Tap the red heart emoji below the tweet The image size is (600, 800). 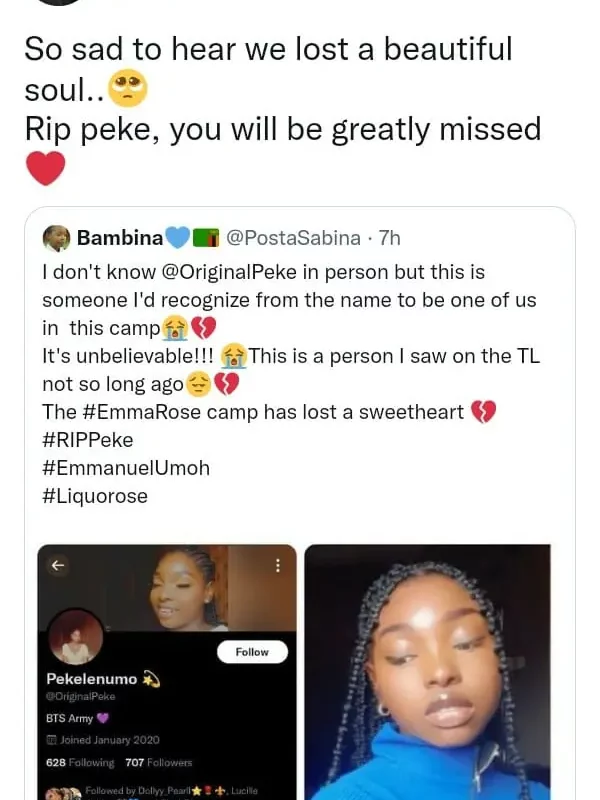point(45,168)
